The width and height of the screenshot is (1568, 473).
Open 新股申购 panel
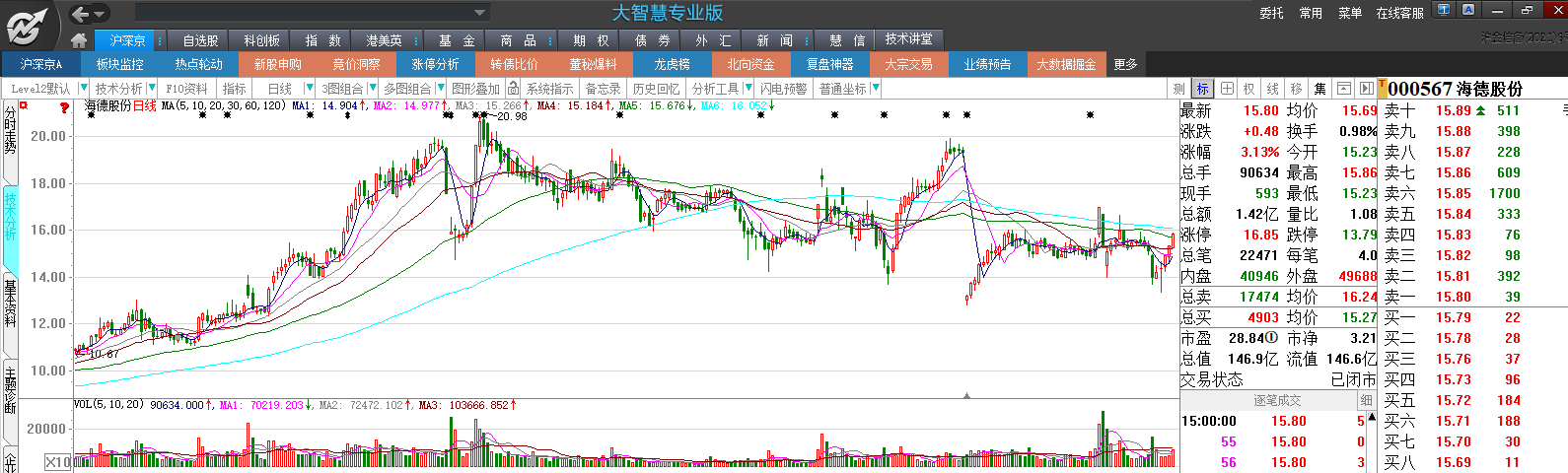(x=278, y=64)
